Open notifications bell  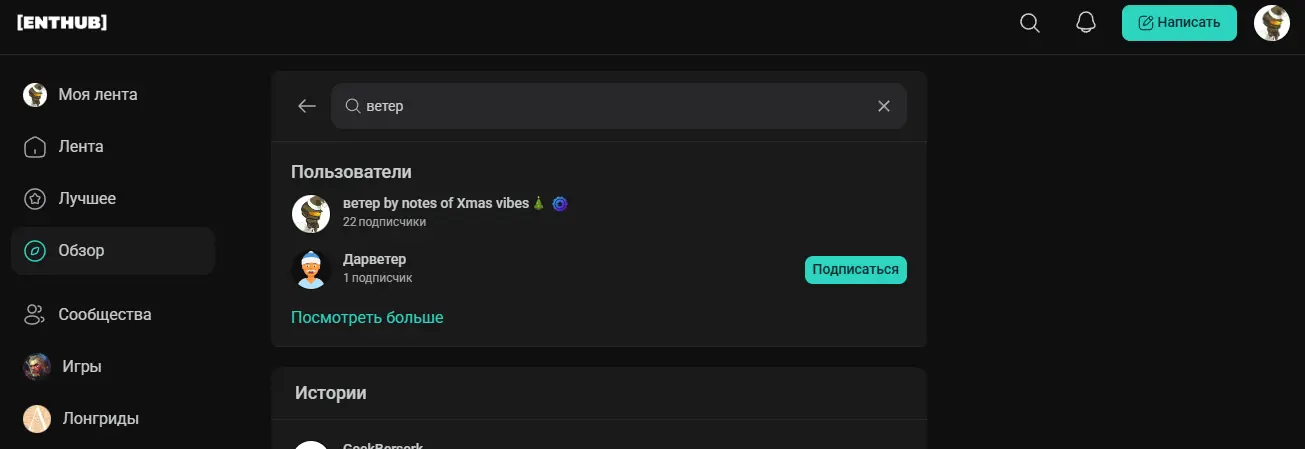pos(1086,23)
